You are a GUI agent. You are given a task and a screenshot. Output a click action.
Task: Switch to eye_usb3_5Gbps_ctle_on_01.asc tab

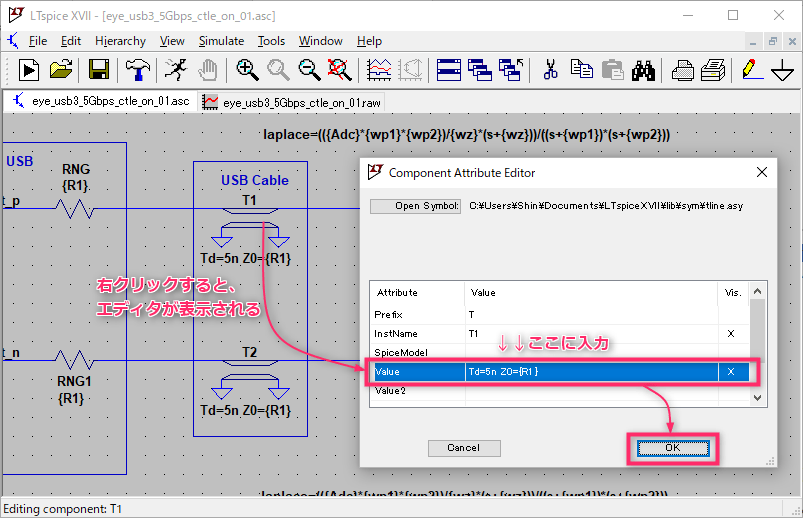pos(101,101)
